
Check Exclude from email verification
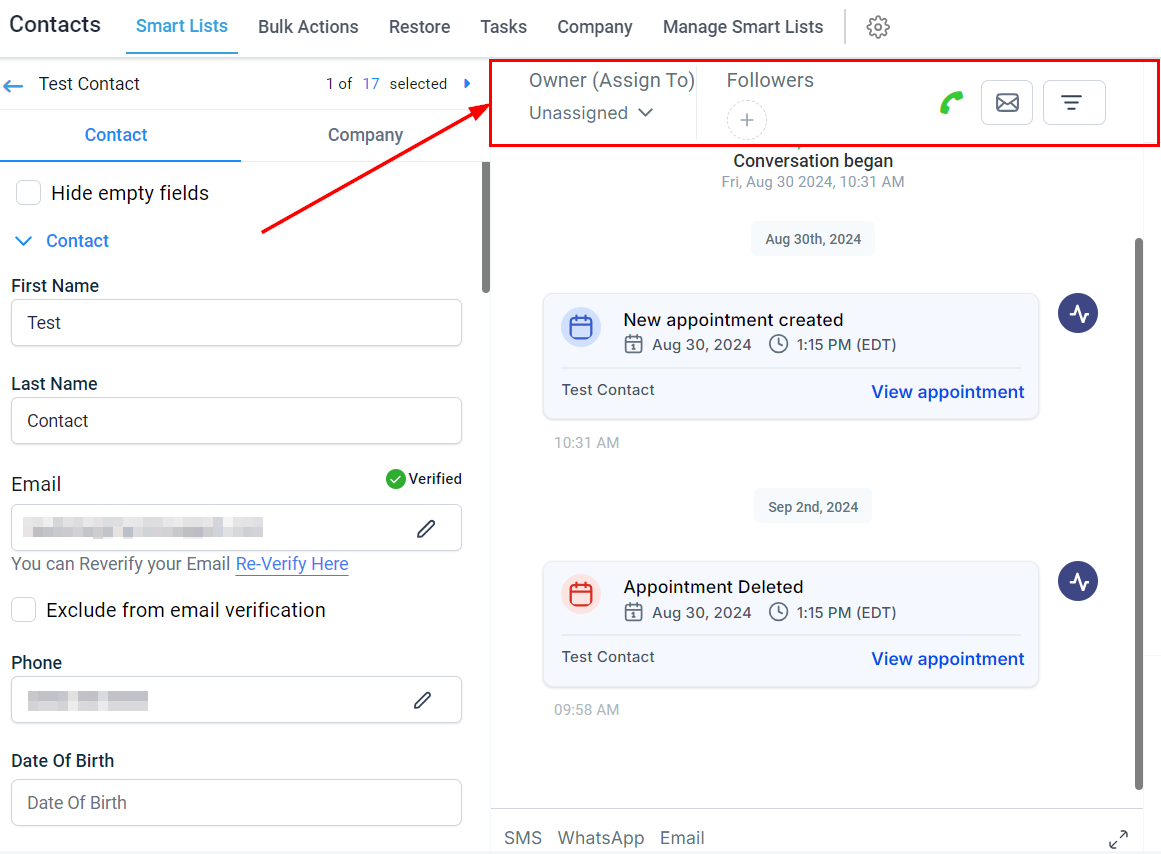[x=24, y=610]
